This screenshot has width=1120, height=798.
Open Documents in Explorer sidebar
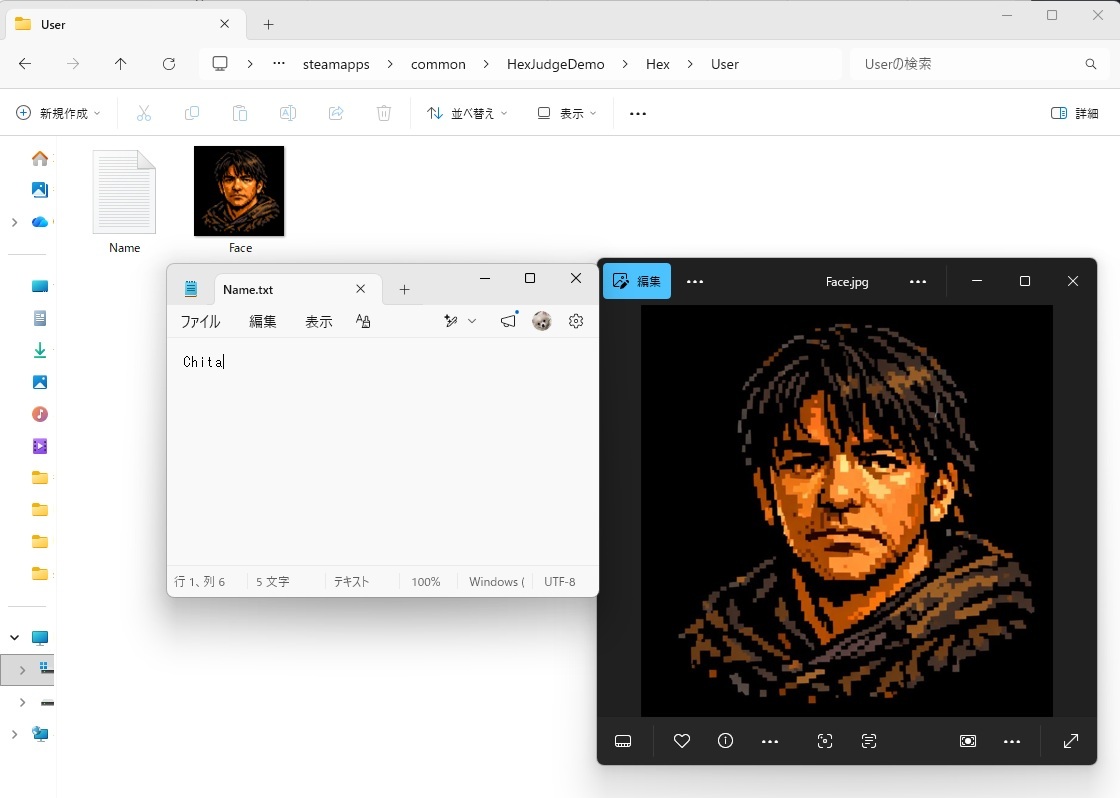click(x=40, y=318)
